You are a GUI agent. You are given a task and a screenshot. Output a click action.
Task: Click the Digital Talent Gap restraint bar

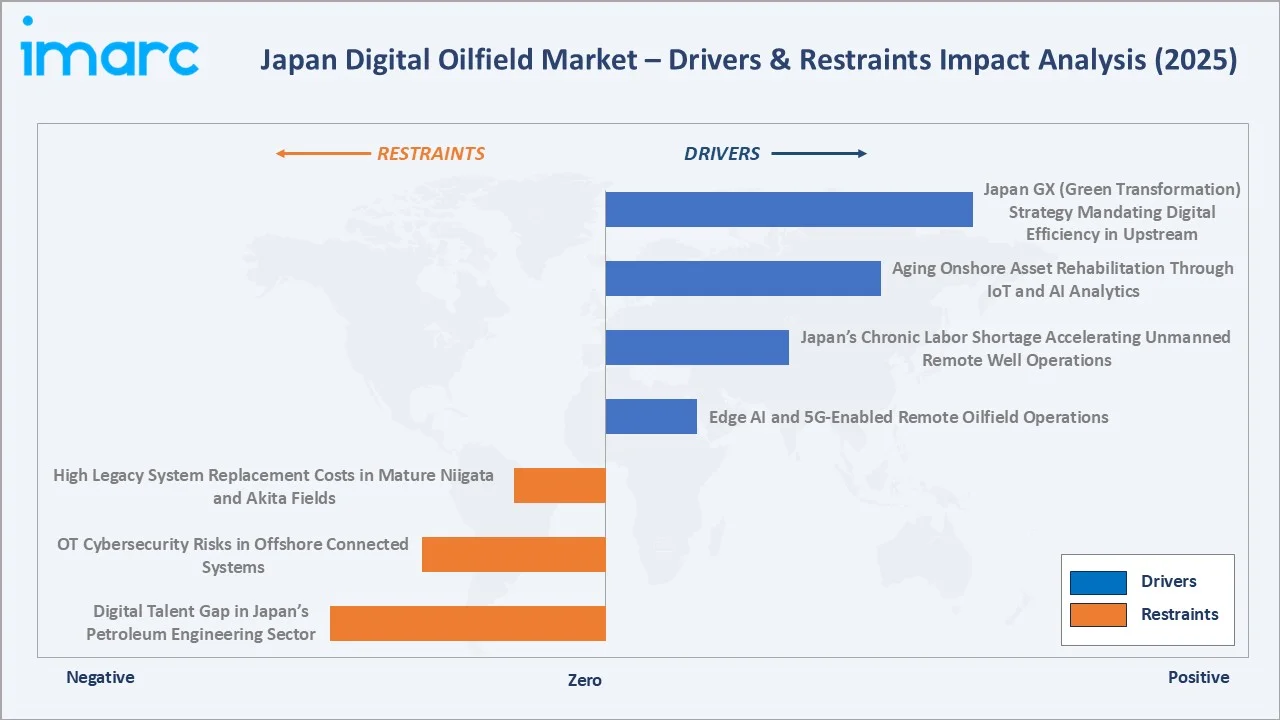(468, 623)
